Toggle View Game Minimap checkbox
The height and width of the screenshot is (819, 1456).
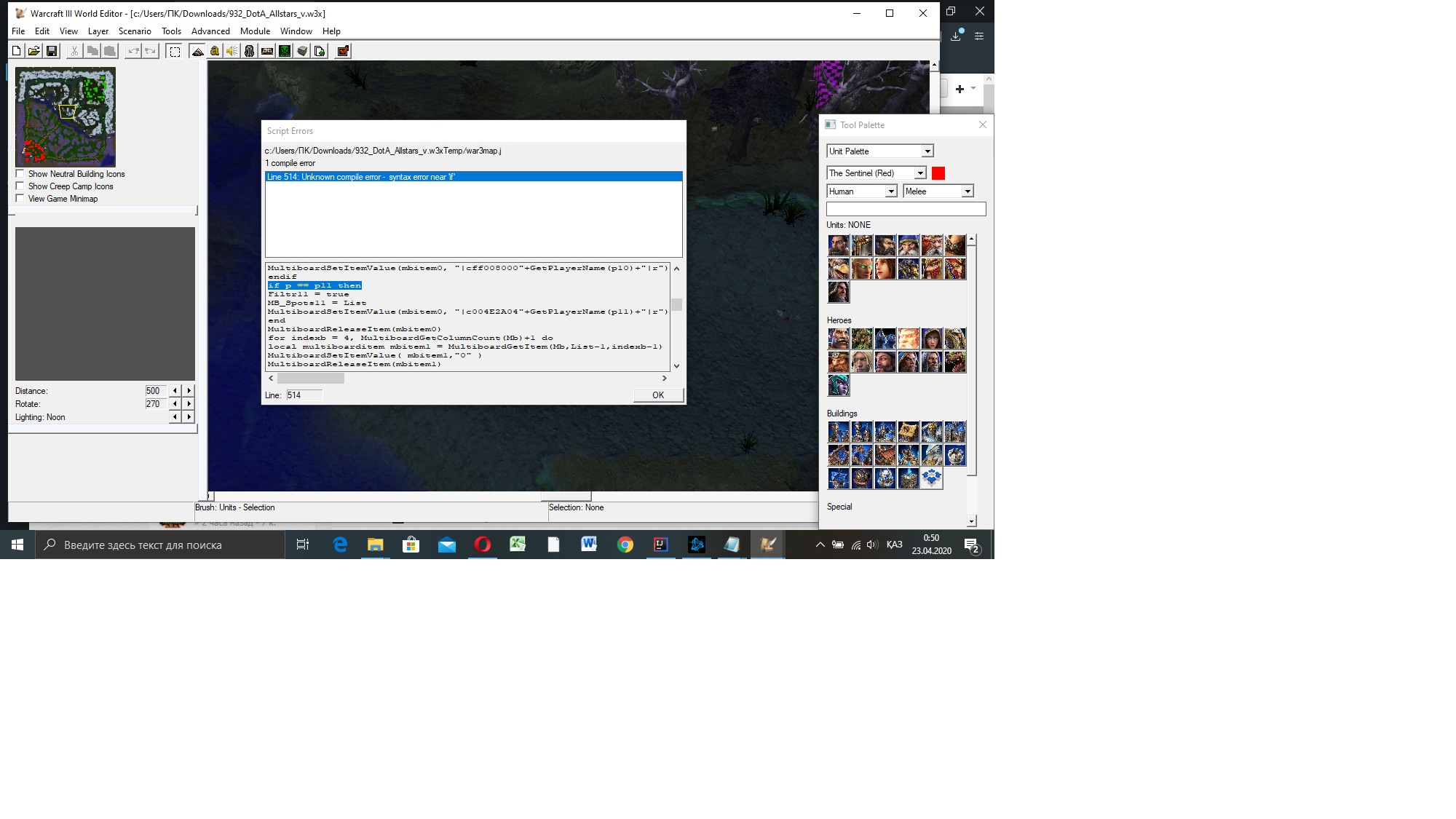(x=20, y=199)
